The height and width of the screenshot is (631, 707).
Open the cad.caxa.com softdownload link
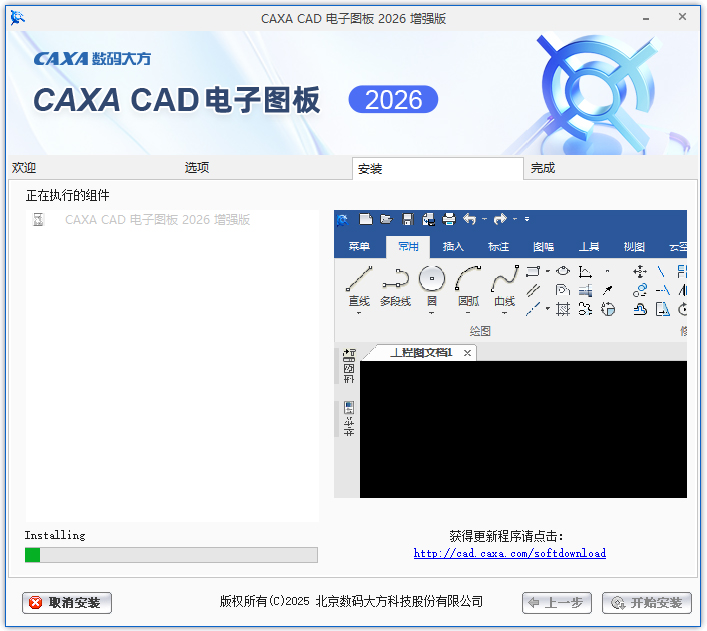tap(510, 553)
